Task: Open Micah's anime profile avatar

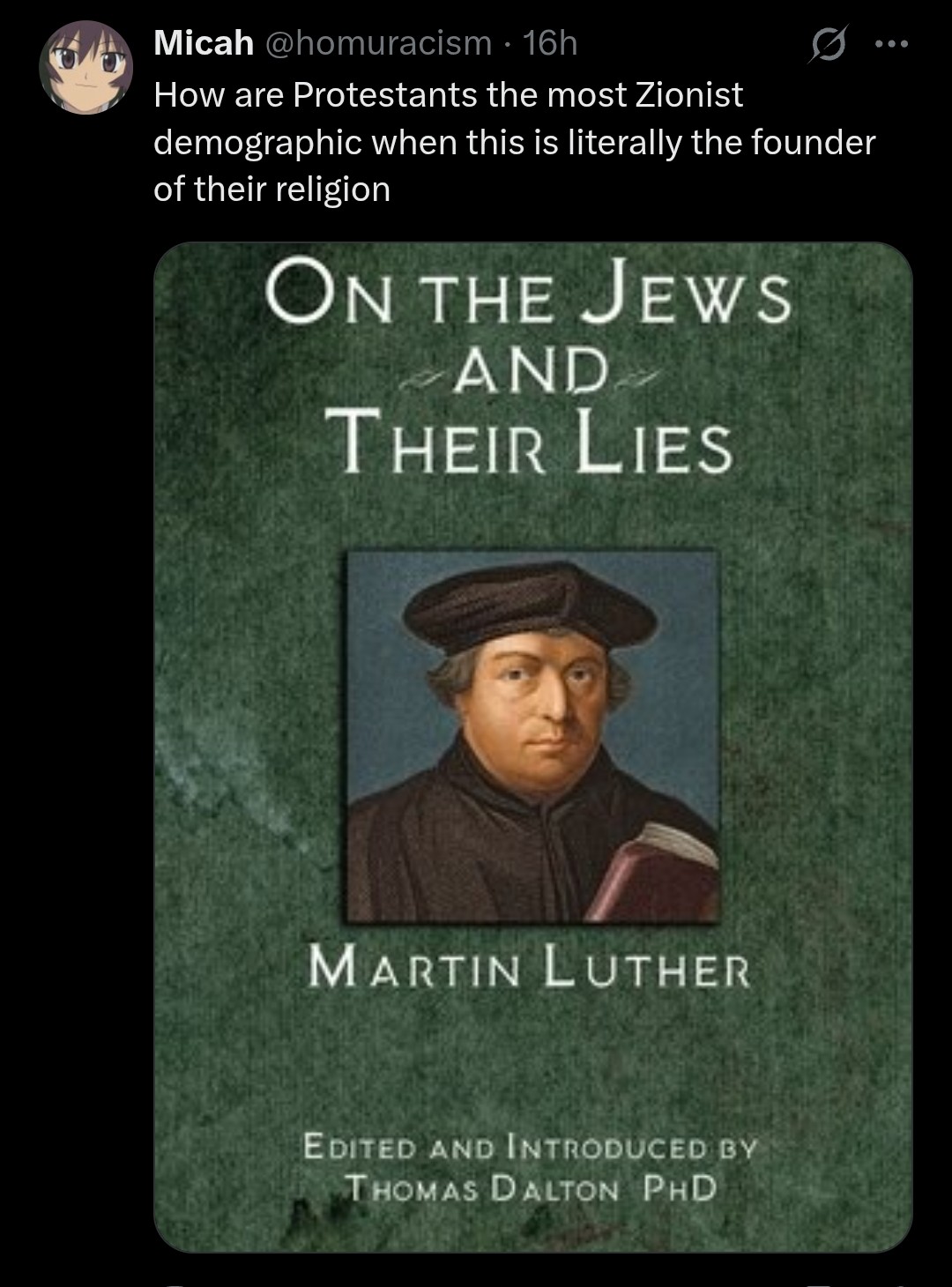Action: 86,67
